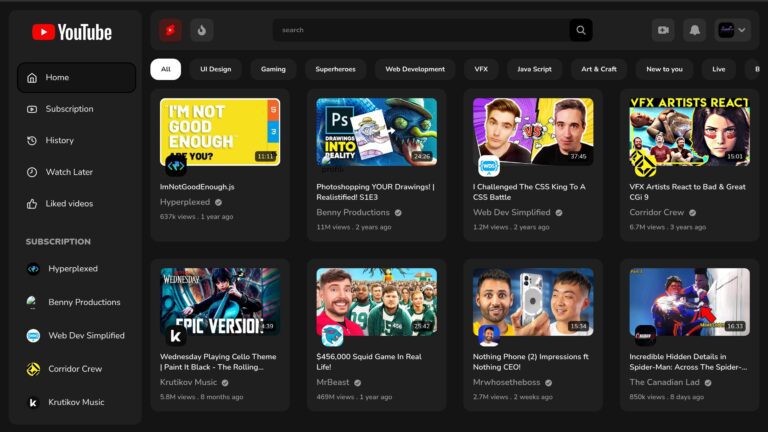
Task: Select the Web Development filter chip
Action: pyautogui.click(x=415, y=69)
